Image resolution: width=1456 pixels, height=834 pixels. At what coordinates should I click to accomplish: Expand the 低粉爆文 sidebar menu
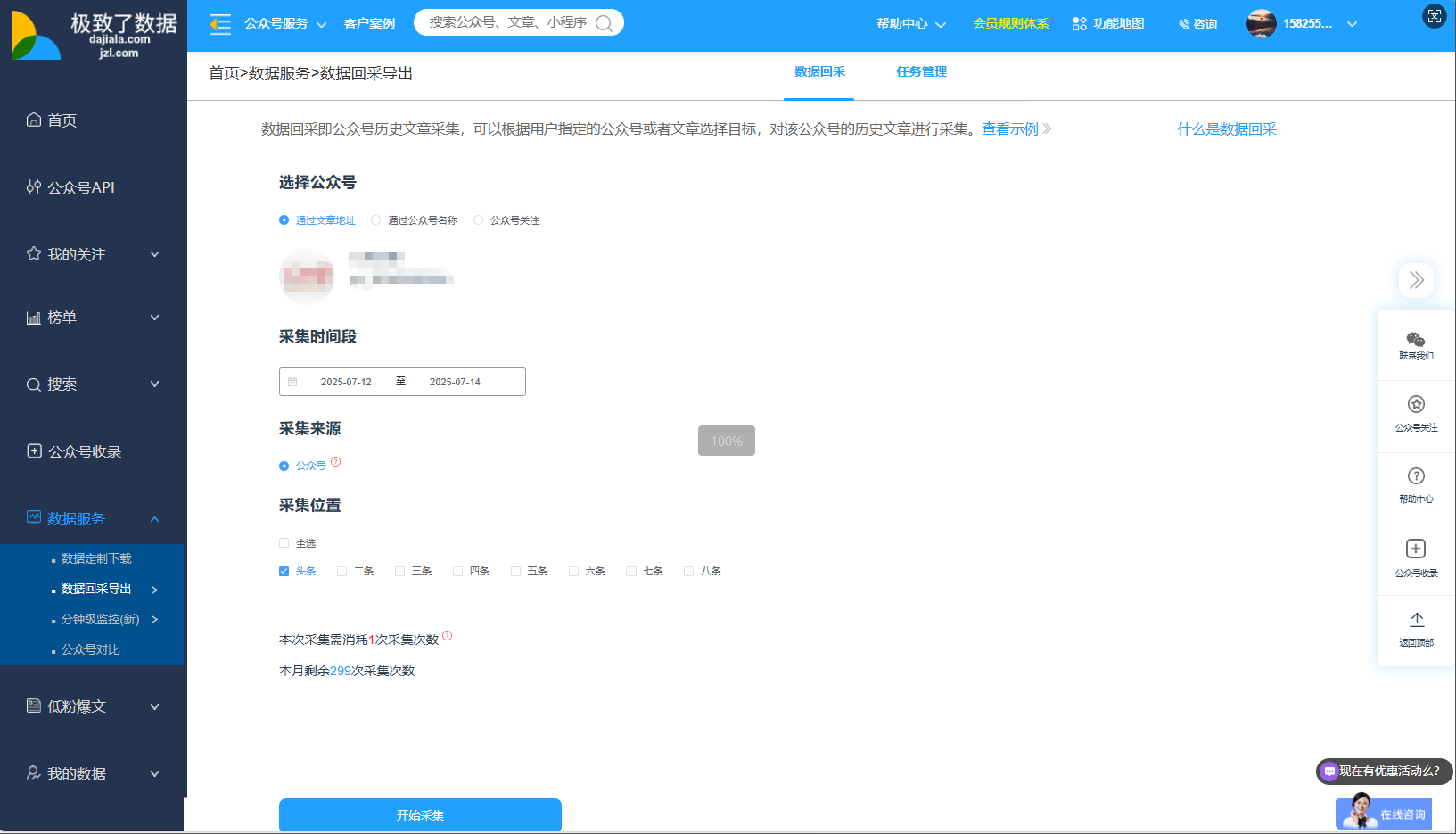click(155, 706)
